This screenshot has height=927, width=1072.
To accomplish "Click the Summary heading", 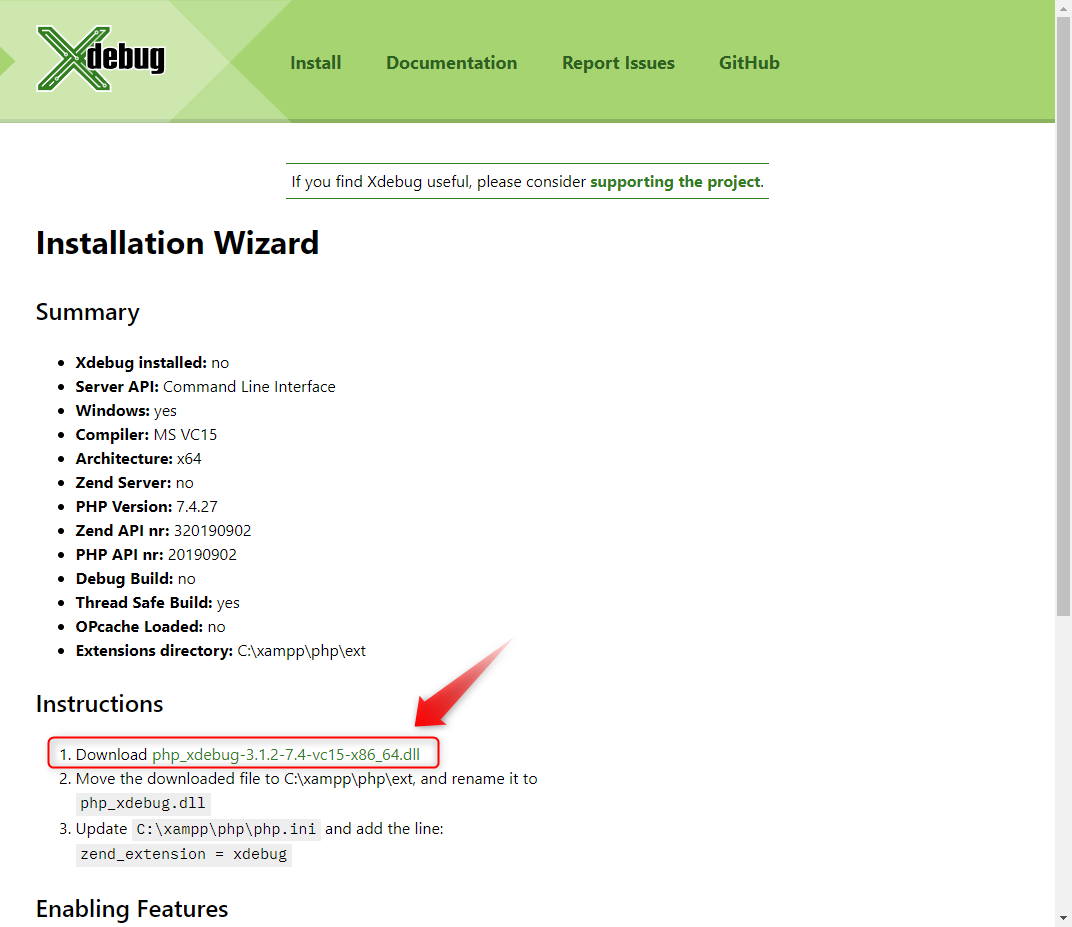I will 87,312.
